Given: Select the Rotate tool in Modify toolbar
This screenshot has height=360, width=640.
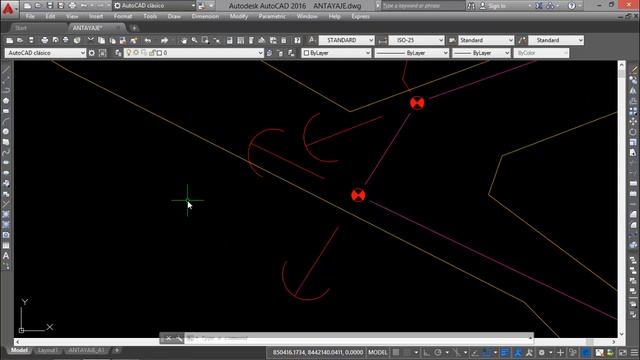Looking at the screenshot, I should (633, 131).
